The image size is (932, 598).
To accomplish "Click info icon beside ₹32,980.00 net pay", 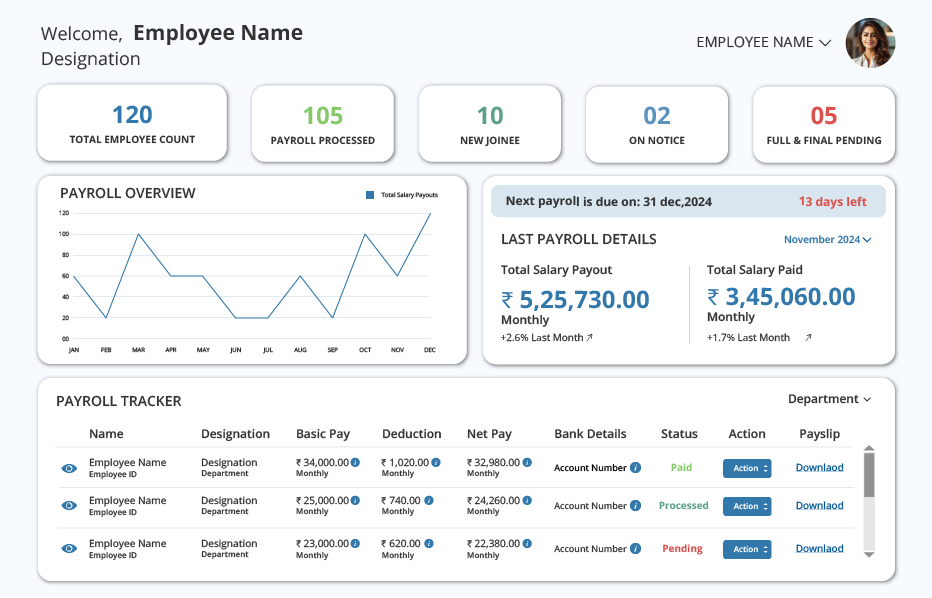I will click(527, 462).
